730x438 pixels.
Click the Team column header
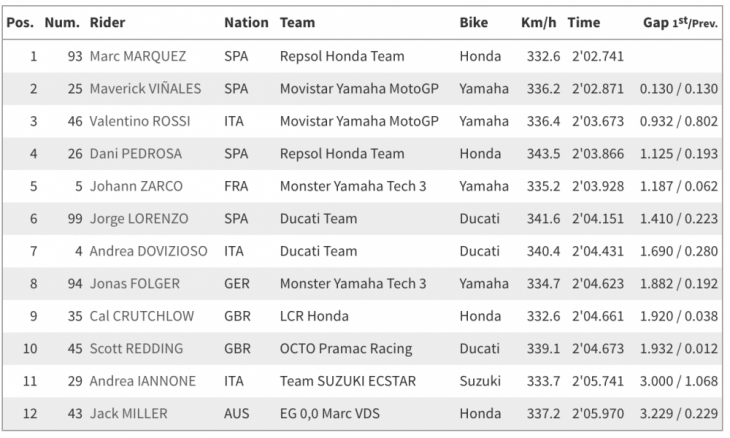pos(298,22)
